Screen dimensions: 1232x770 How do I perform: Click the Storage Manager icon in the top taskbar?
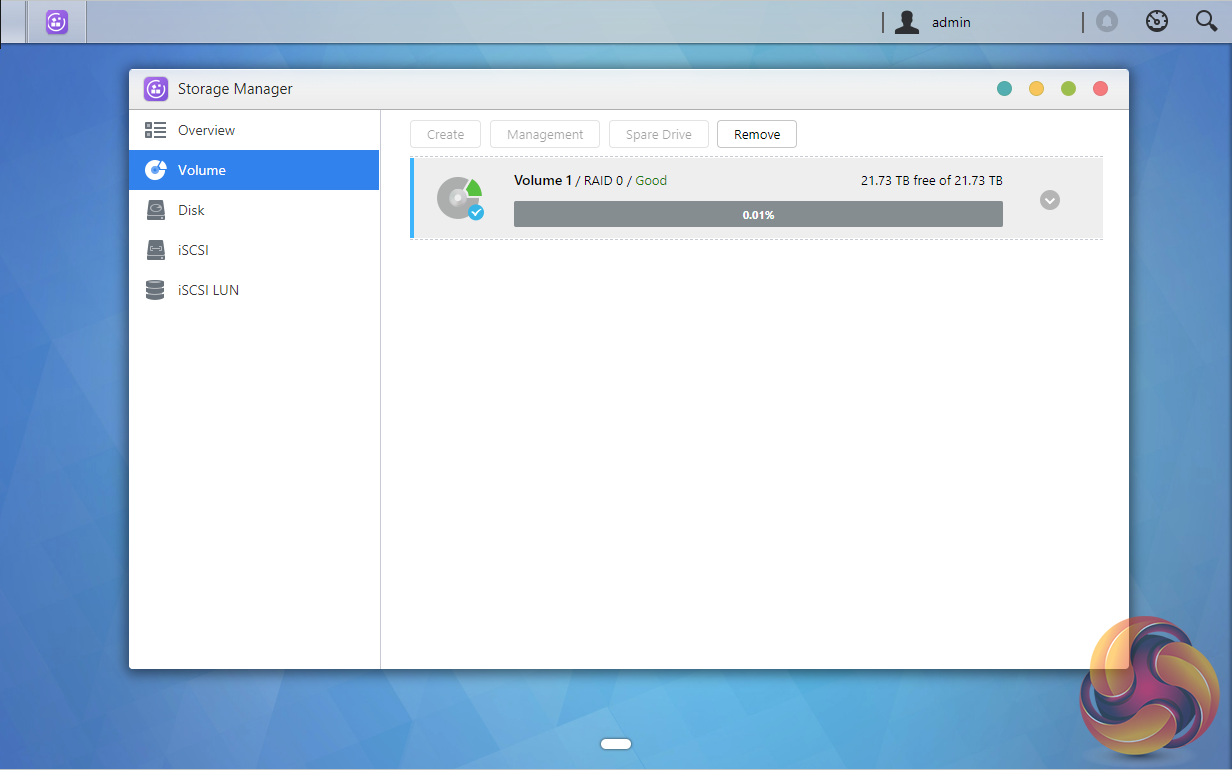[x=57, y=22]
